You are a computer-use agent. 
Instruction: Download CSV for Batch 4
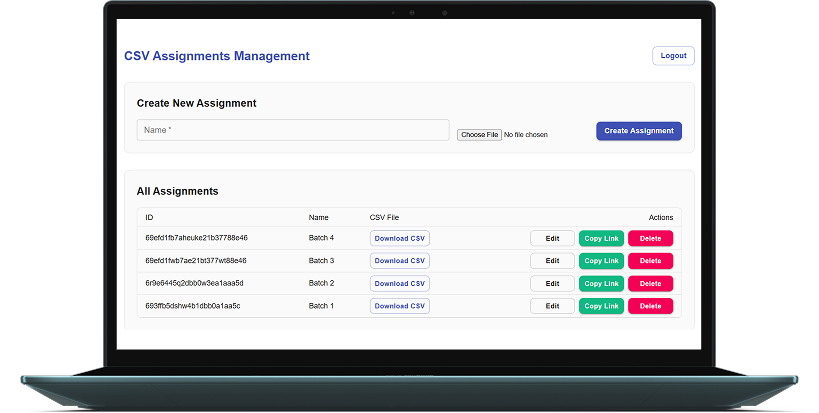click(400, 238)
